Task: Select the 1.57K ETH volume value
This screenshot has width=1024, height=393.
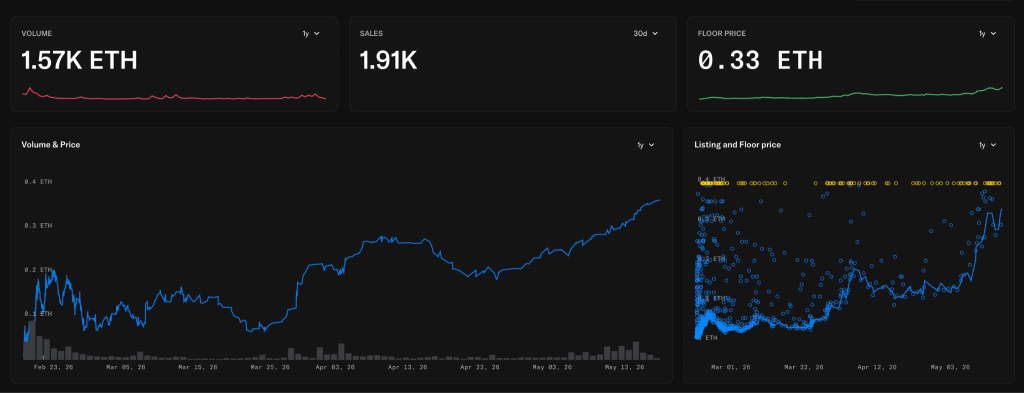Action: [x=79, y=61]
